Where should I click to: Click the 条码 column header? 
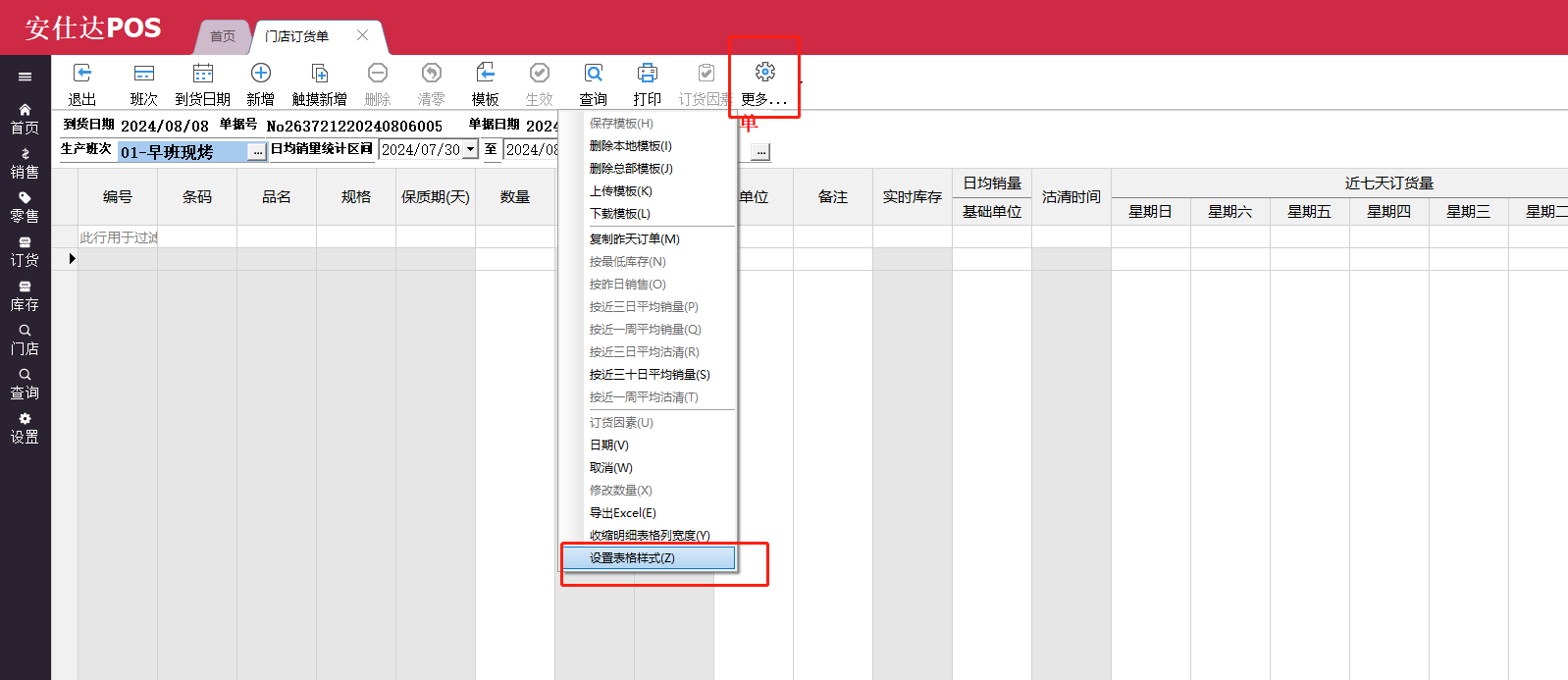[197, 197]
